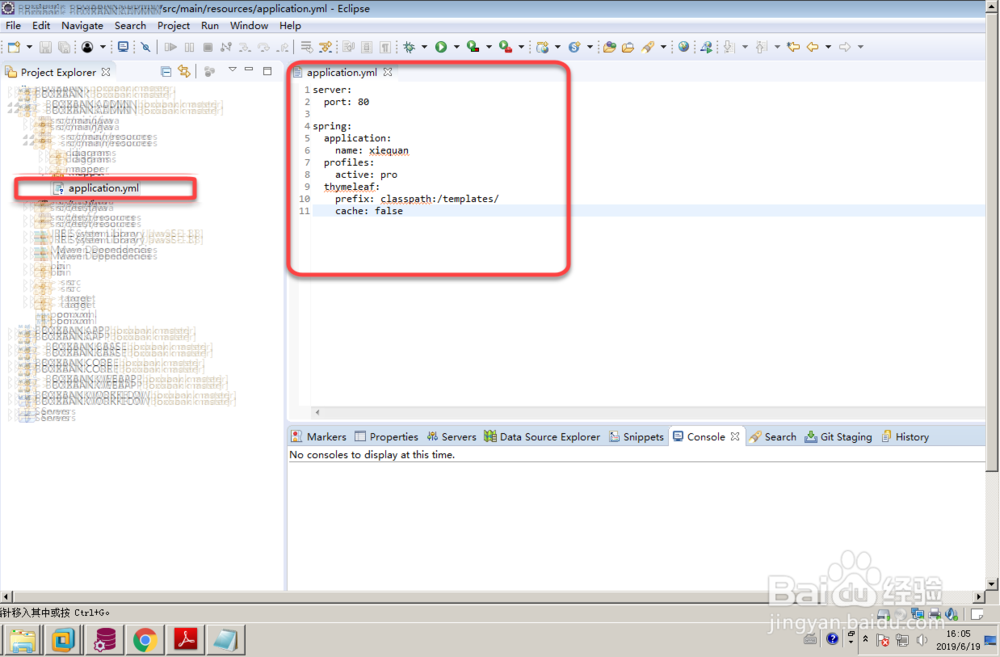Open the Navigate menu

pyautogui.click(x=82, y=25)
